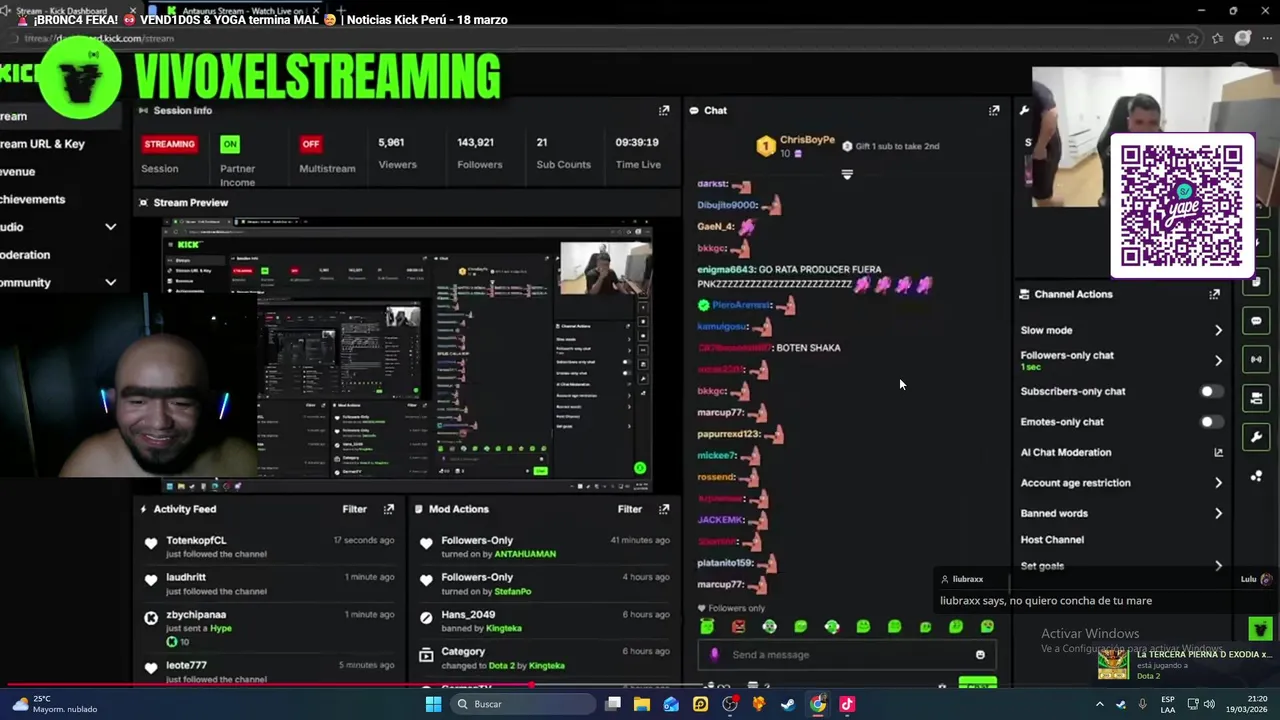Open the emoji picker in message box
The image size is (1280, 720).
coord(980,655)
